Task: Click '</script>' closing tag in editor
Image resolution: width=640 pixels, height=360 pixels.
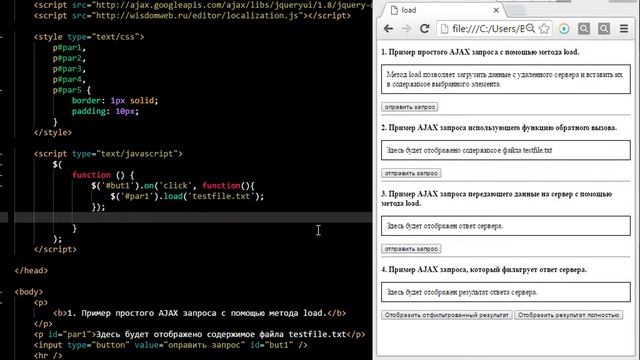Action: pos(55,249)
